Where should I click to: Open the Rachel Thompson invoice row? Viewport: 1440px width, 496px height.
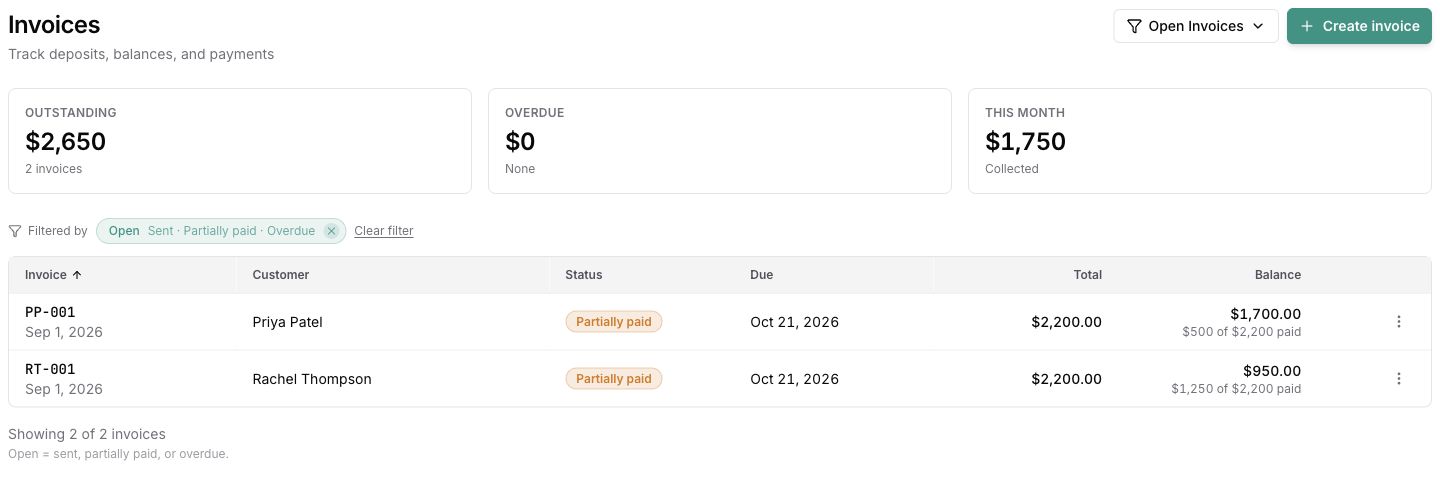(720, 379)
